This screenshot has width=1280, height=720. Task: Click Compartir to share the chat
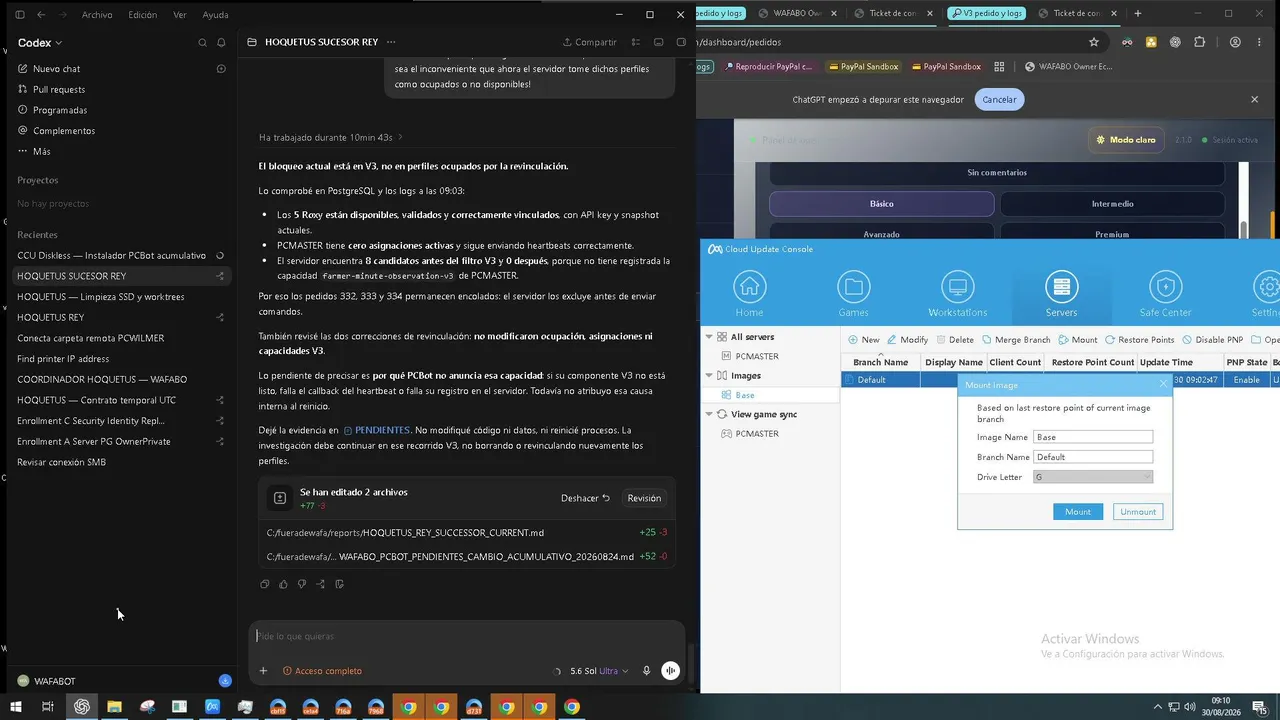tap(590, 42)
